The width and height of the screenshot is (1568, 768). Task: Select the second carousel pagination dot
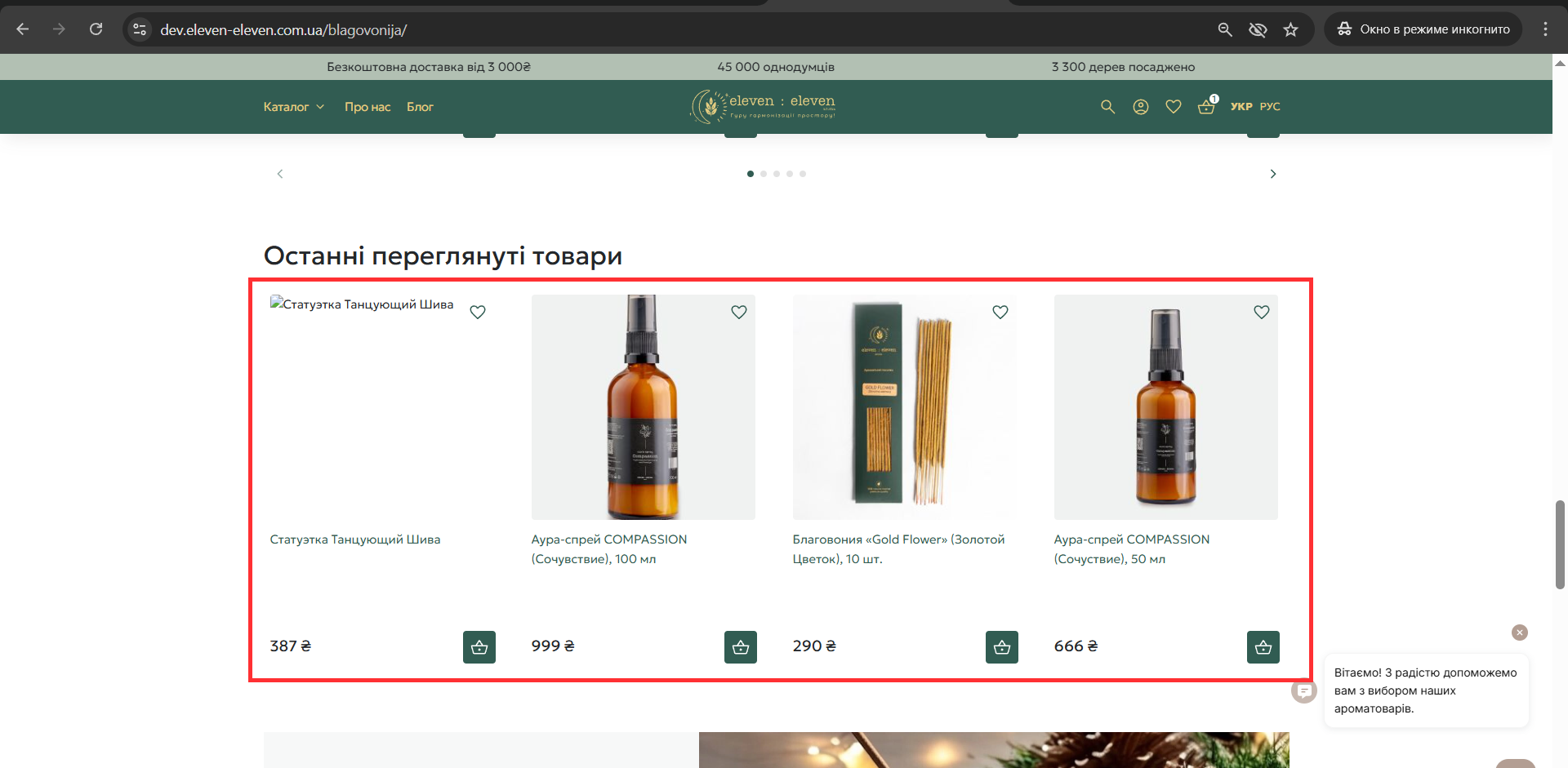coord(764,174)
